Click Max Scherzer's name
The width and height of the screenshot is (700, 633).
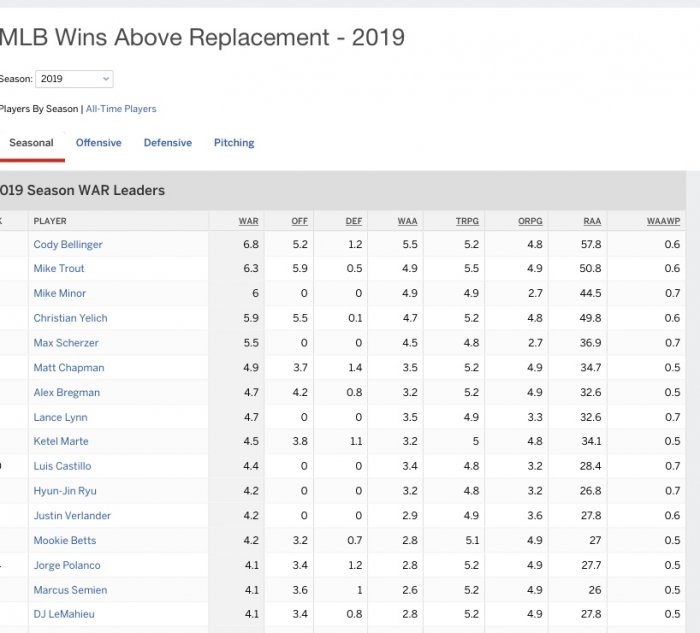click(66, 343)
